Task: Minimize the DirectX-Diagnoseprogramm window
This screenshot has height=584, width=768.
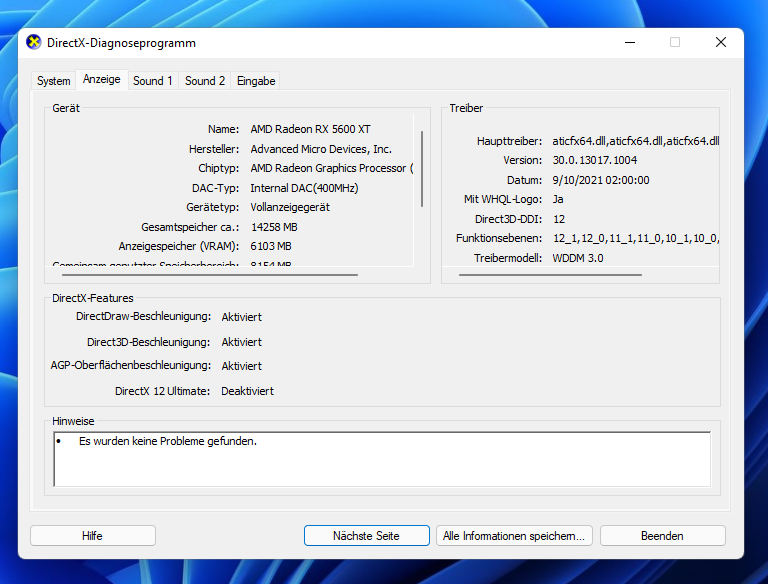Action: click(630, 43)
